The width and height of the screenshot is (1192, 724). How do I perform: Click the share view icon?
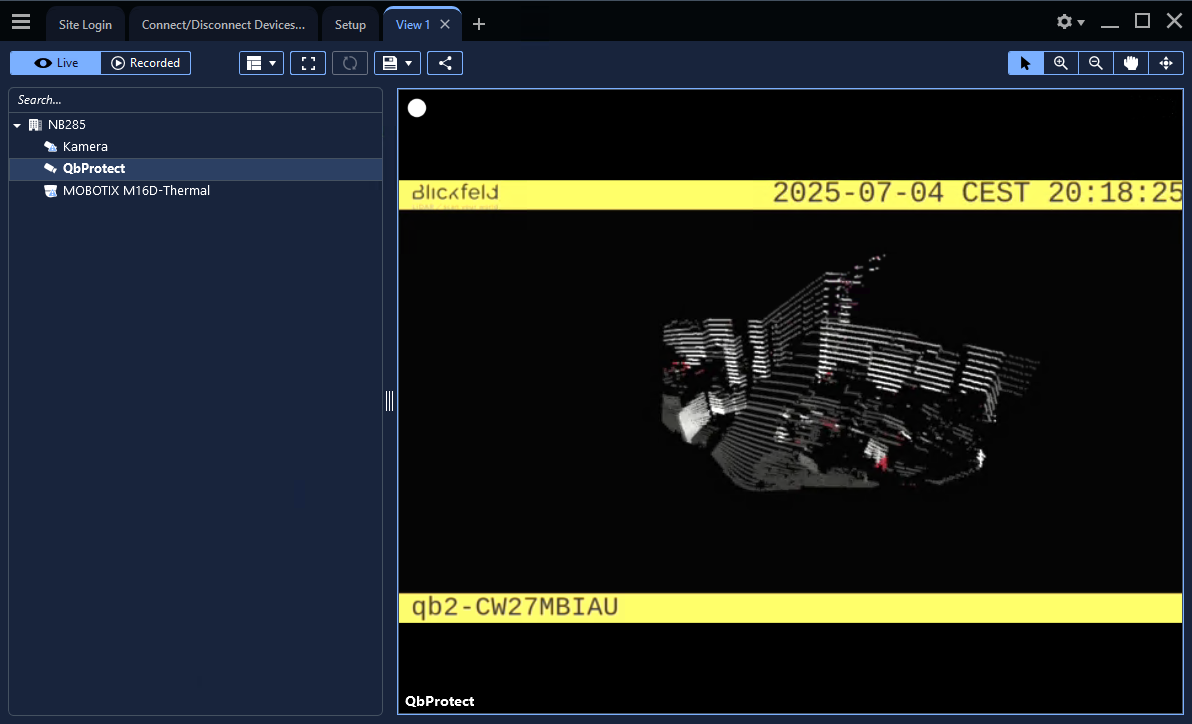tap(445, 63)
